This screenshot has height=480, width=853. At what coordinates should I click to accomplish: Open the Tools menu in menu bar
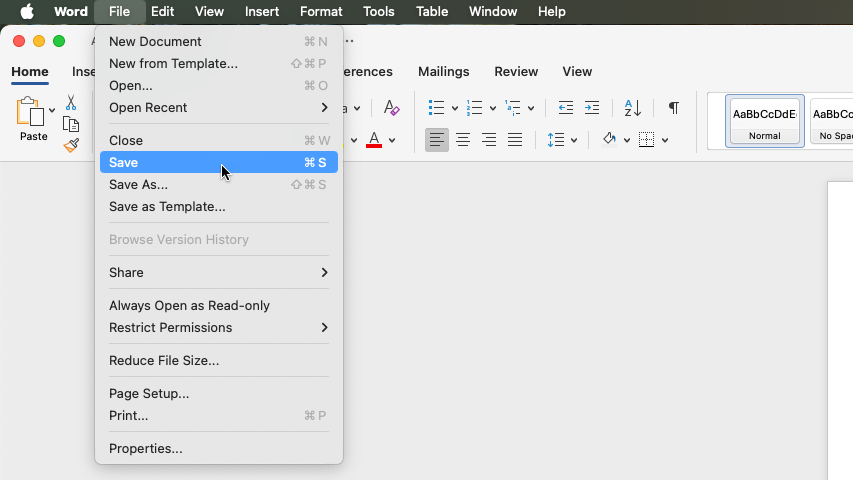tap(379, 11)
